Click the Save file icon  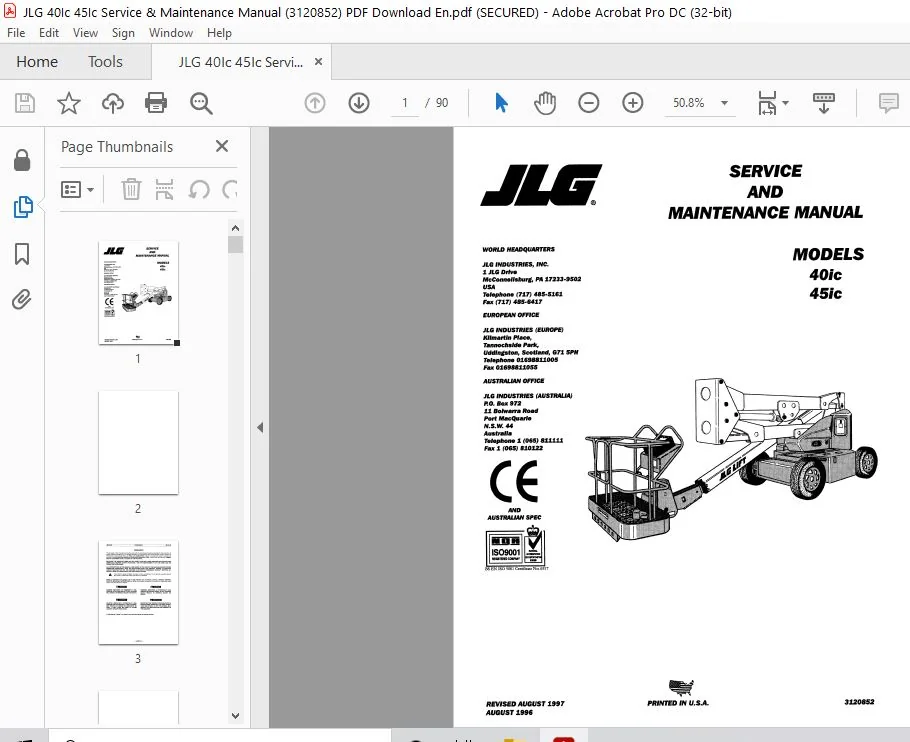[24, 103]
